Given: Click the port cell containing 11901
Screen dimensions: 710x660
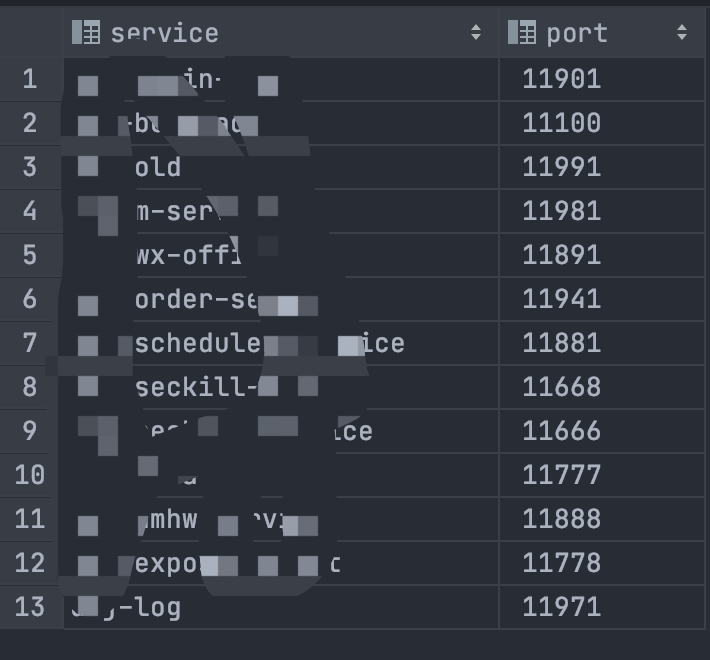Looking at the screenshot, I should pyautogui.click(x=562, y=79).
